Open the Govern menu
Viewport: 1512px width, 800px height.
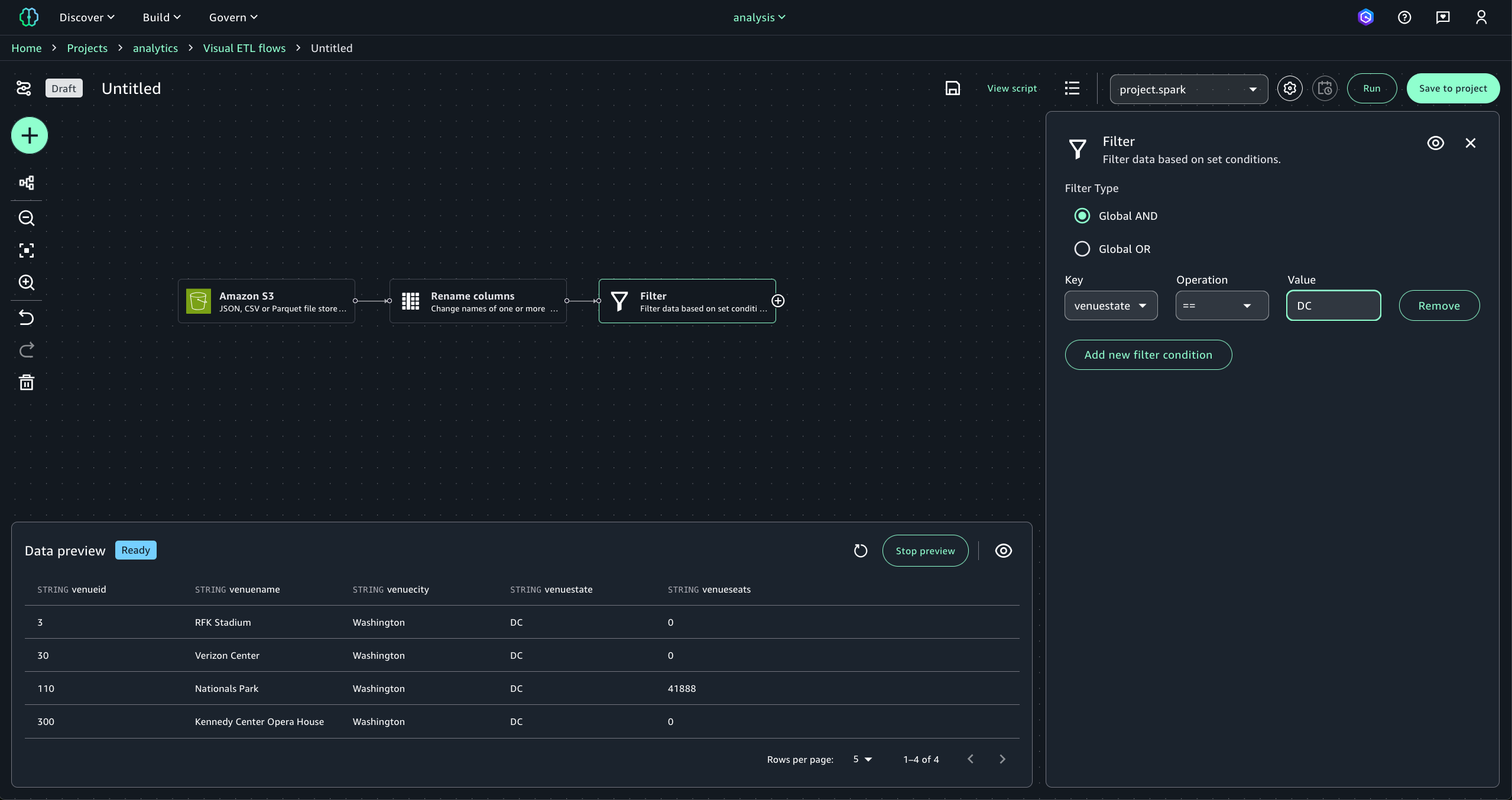tap(233, 17)
